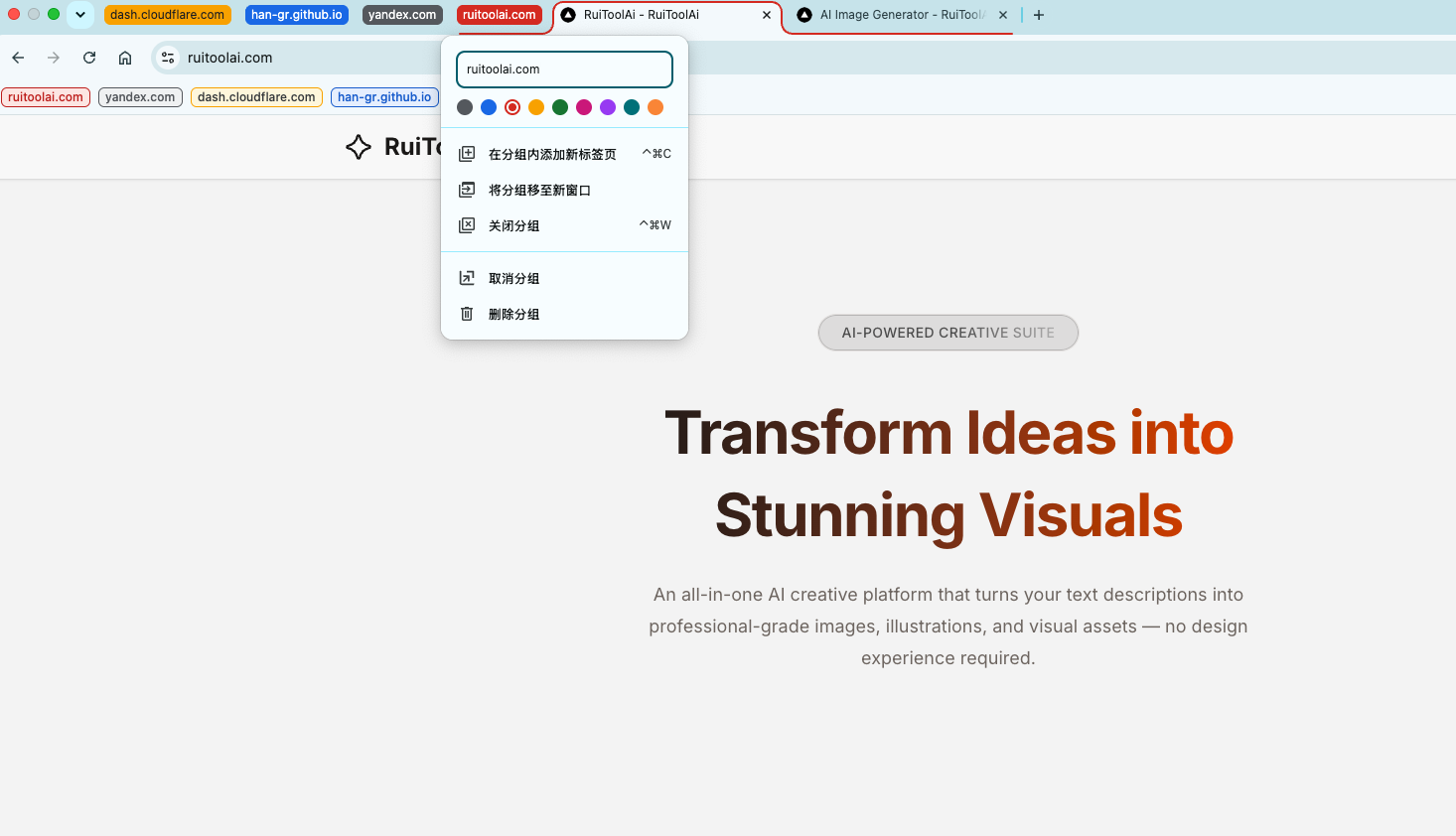The width and height of the screenshot is (1456, 836).
Task: Expand the grey yandex.com tab group chip
Action: (x=402, y=15)
